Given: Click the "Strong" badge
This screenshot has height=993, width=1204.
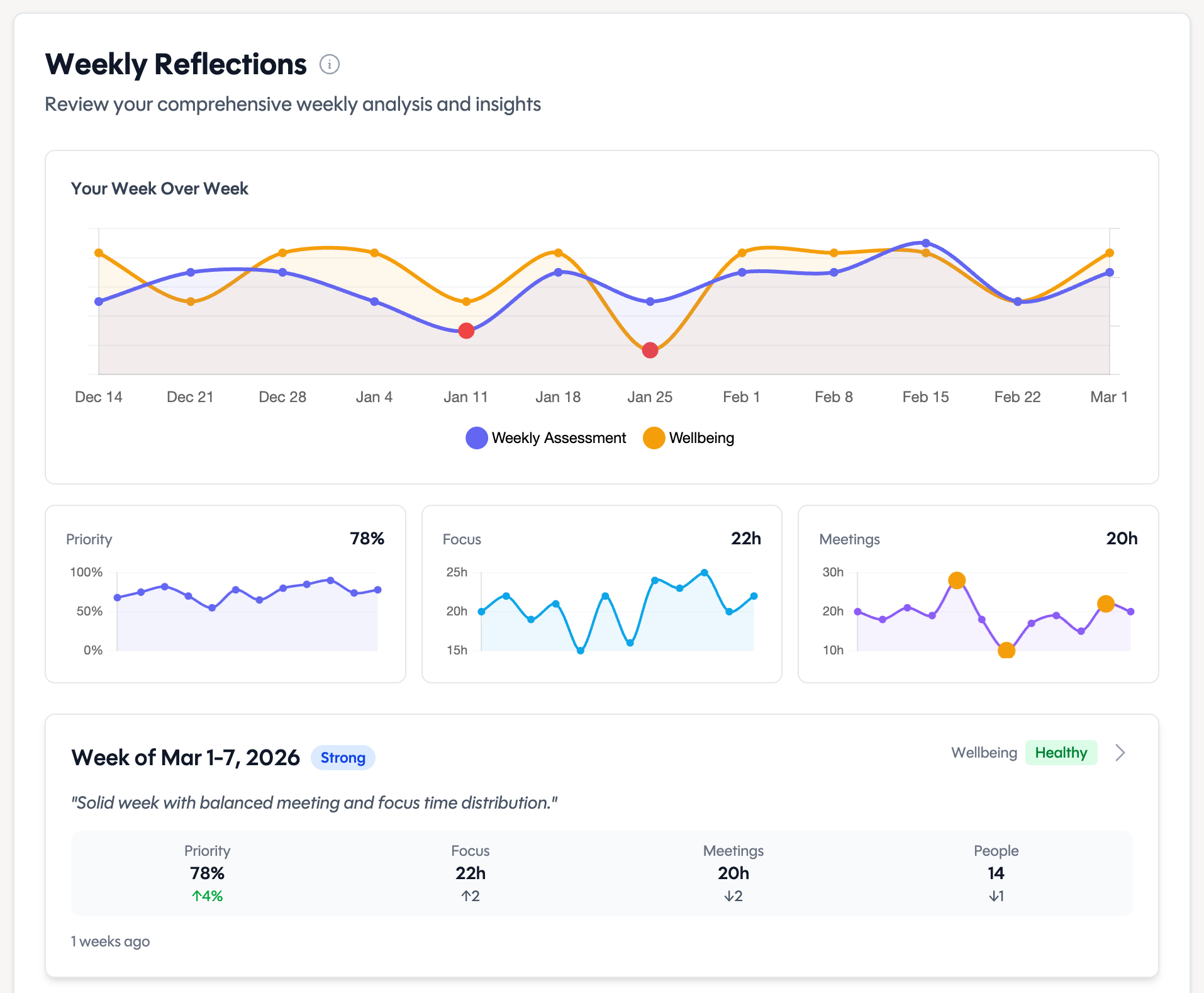Looking at the screenshot, I should pyautogui.click(x=342, y=757).
